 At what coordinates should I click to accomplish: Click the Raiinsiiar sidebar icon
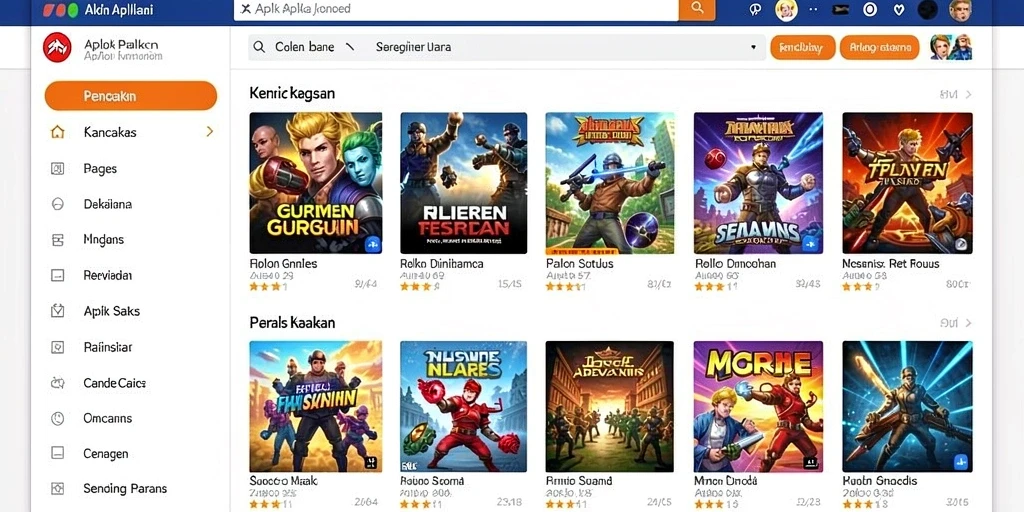click(x=57, y=347)
